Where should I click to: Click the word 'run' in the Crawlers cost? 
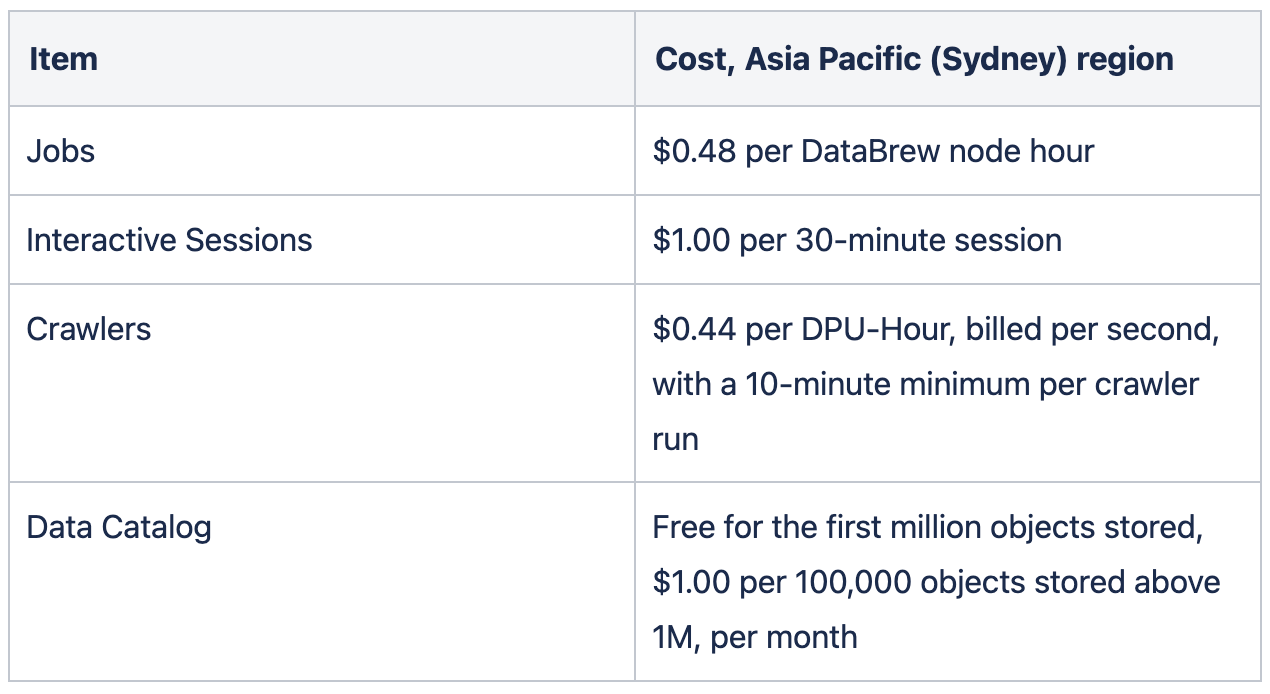click(x=675, y=439)
